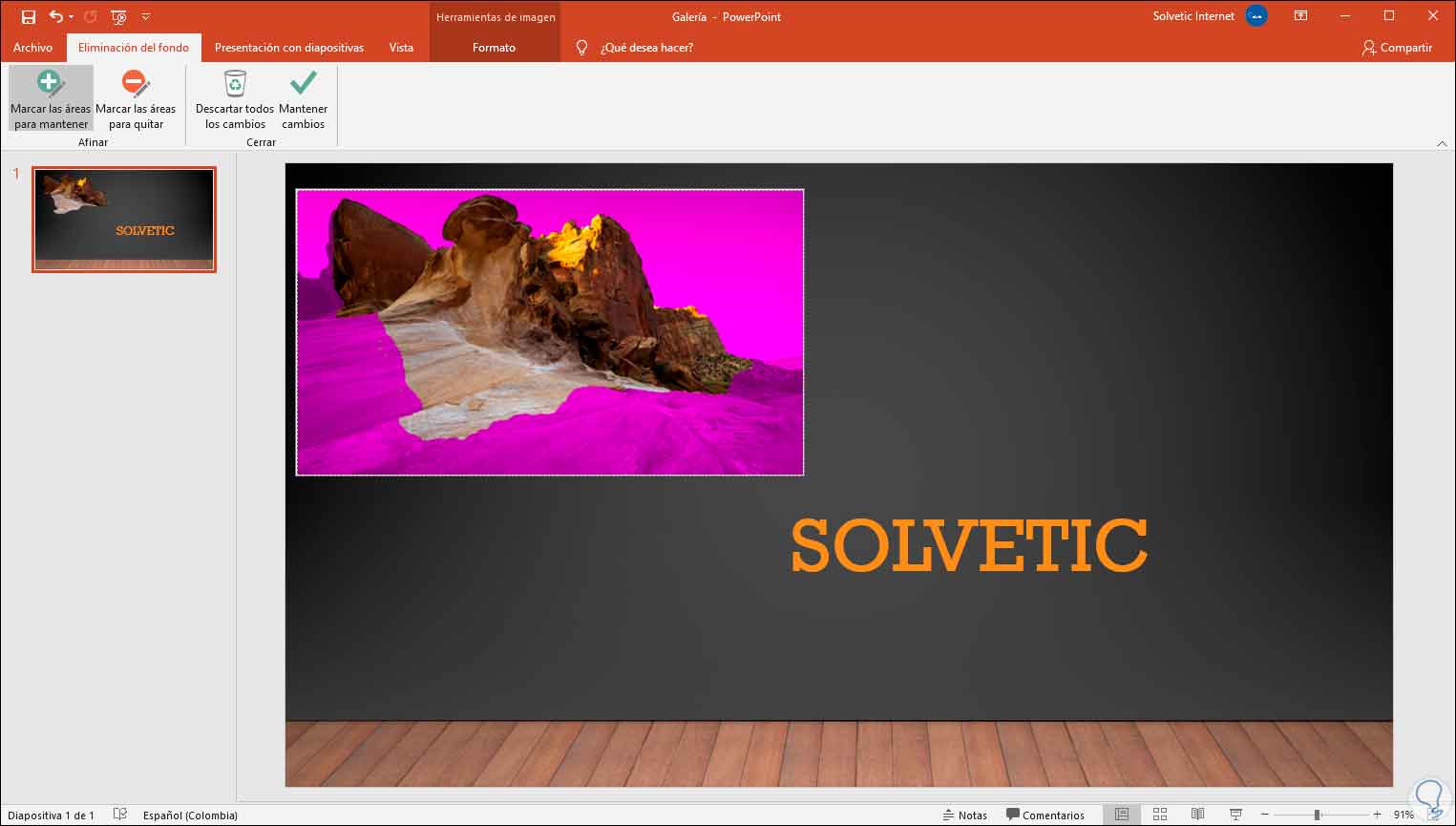Viewport: 1456px width, 826px height.
Task: Switch to Eliminación del fondo tab
Action: point(134,47)
